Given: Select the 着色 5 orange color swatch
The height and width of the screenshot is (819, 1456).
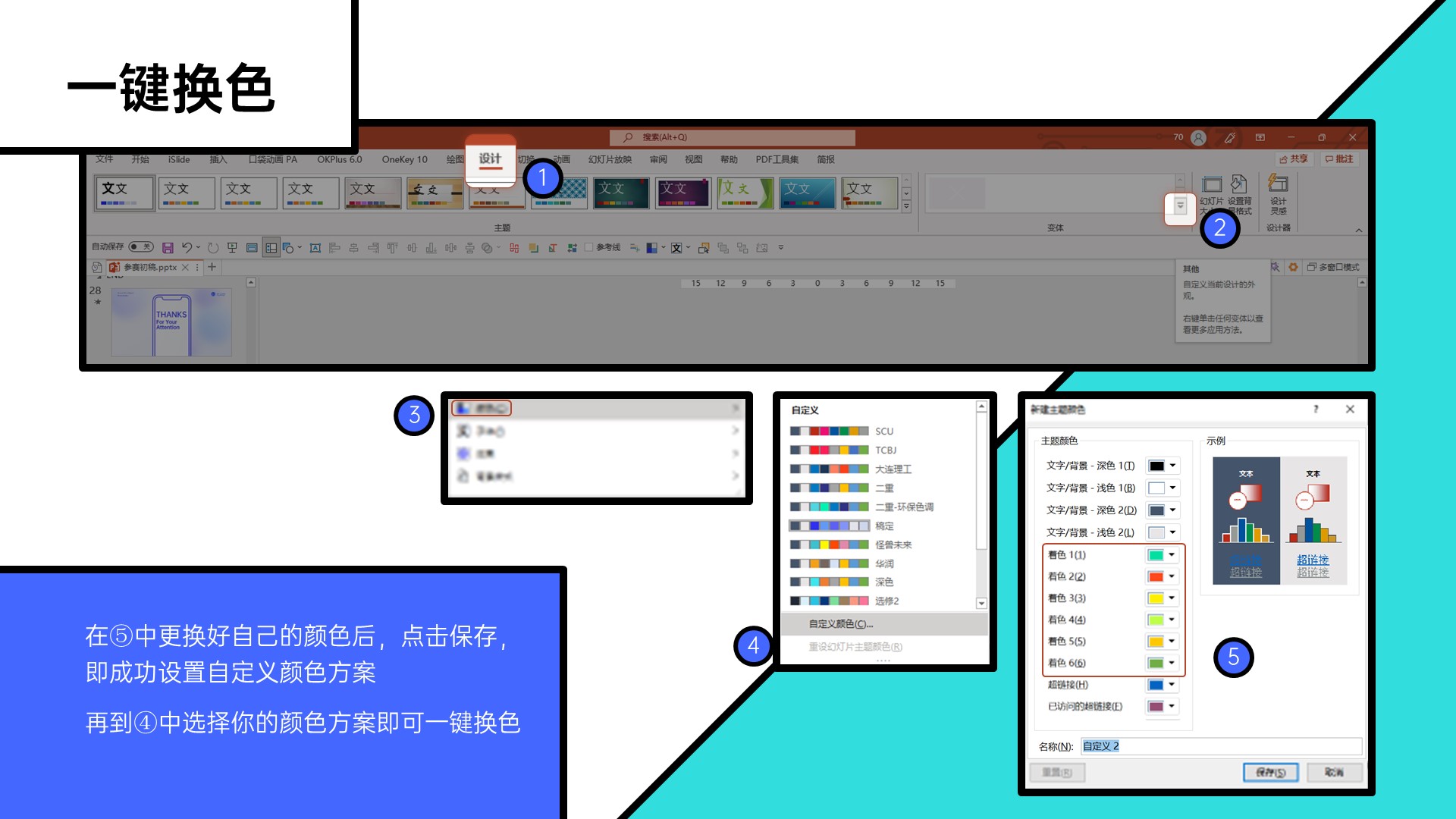Looking at the screenshot, I should [1156, 642].
